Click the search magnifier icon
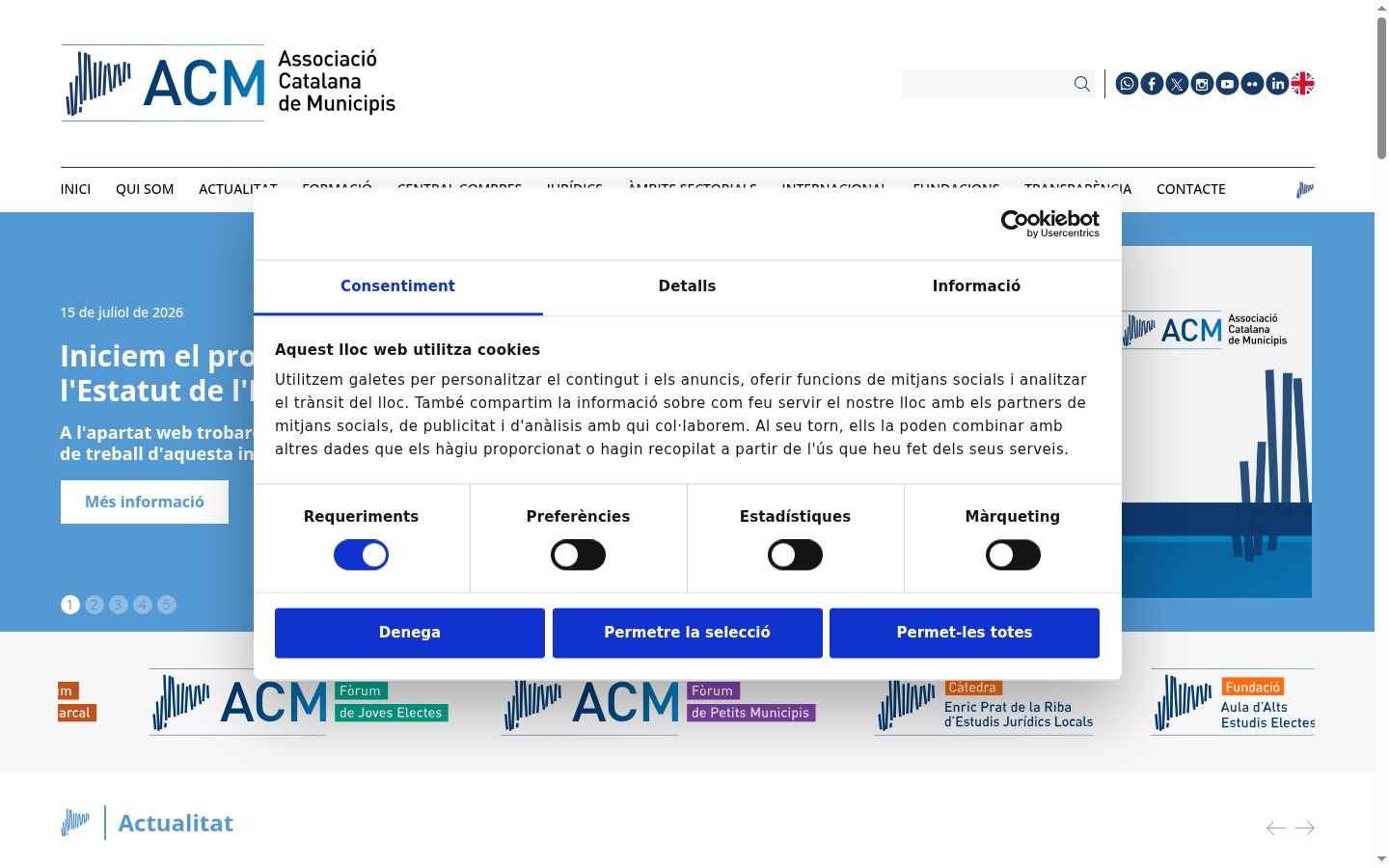The width and height of the screenshot is (1389, 868). tap(1082, 84)
